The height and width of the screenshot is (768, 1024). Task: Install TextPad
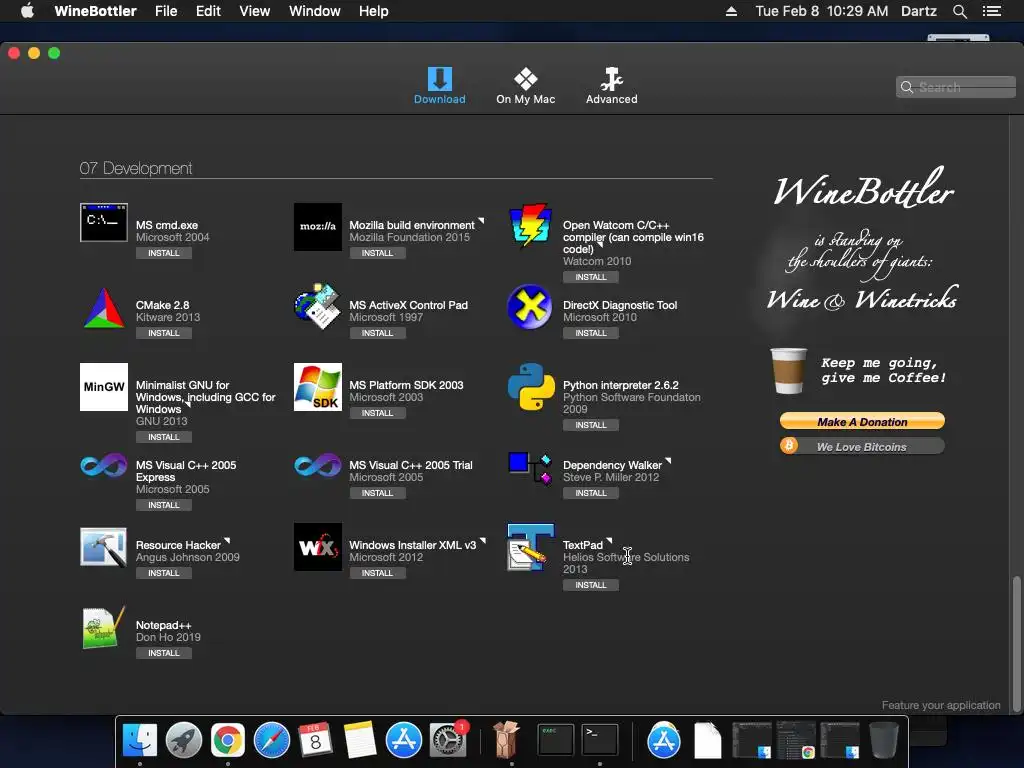click(591, 585)
